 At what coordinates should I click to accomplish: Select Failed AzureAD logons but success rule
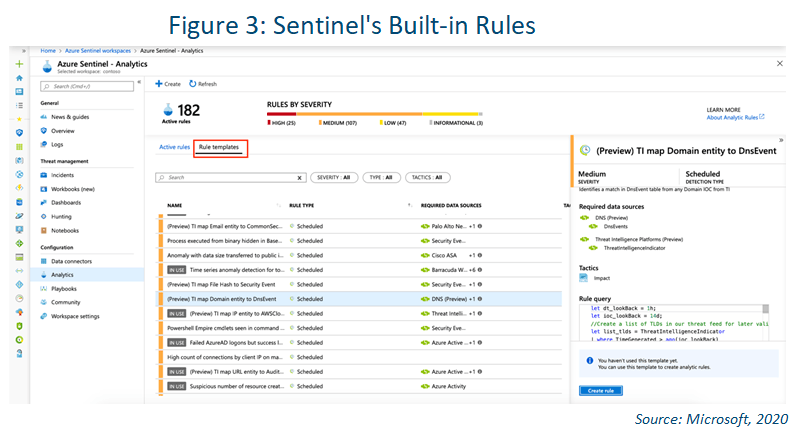pyautogui.click(x=360, y=343)
